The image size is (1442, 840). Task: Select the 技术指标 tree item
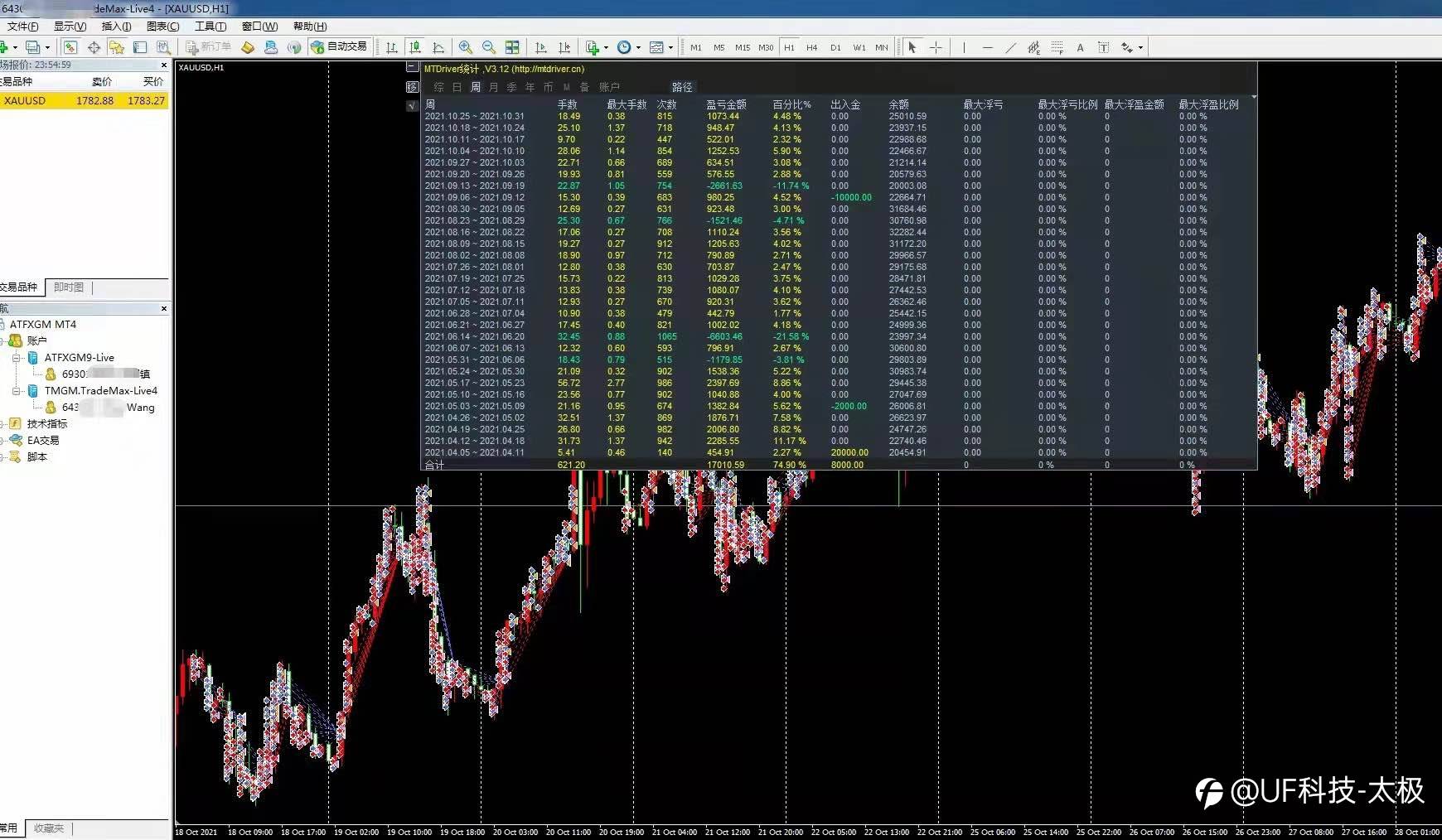click(47, 424)
